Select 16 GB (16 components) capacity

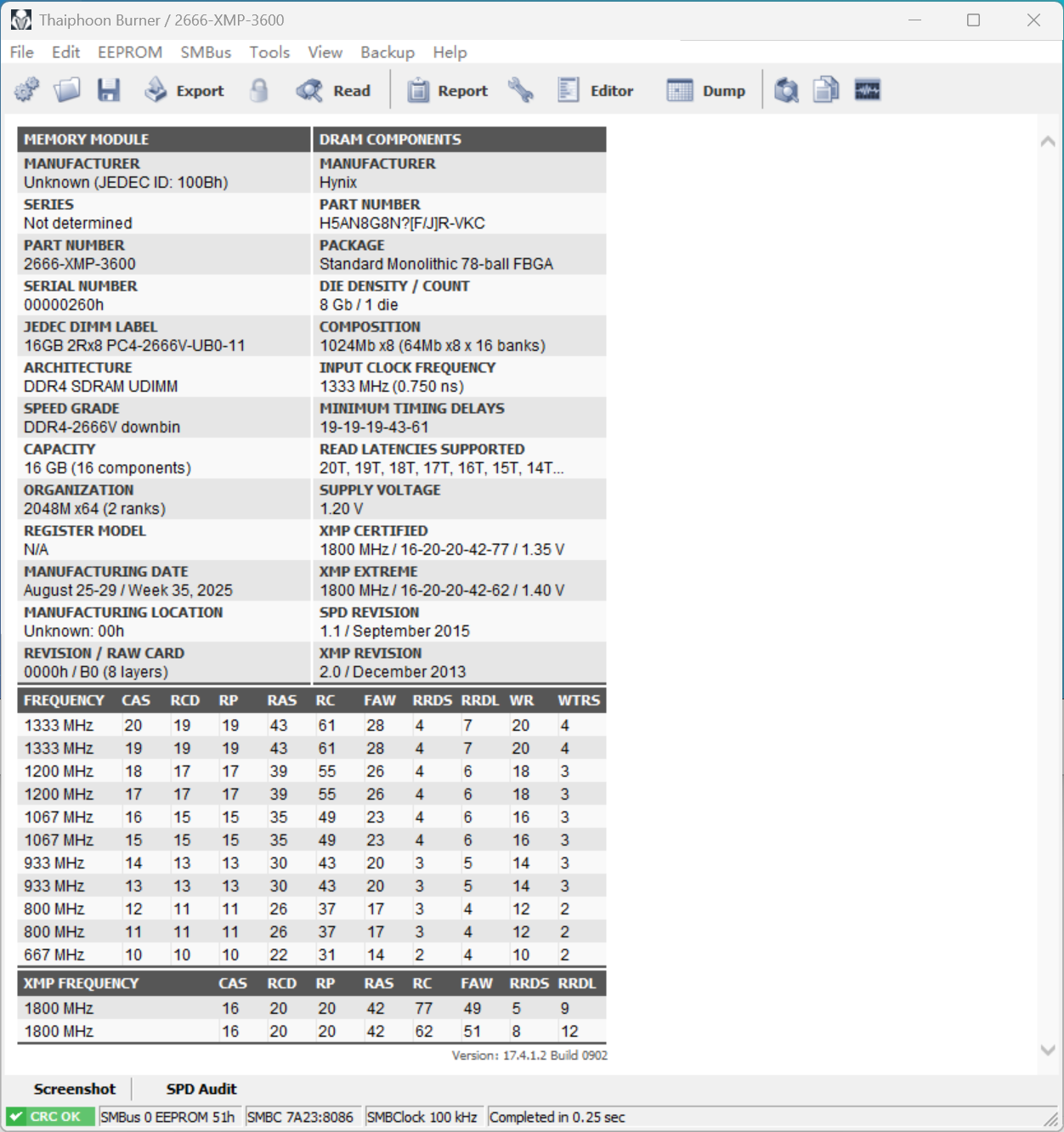[107, 468]
